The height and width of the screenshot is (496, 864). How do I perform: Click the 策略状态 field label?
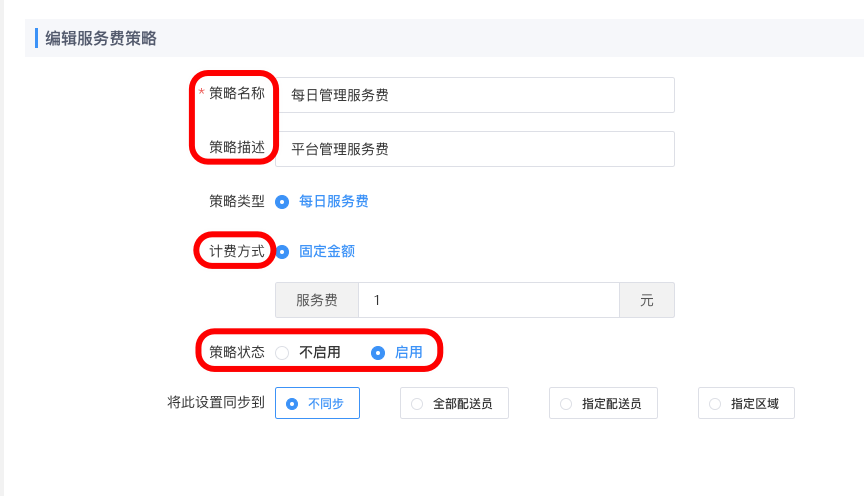point(236,352)
